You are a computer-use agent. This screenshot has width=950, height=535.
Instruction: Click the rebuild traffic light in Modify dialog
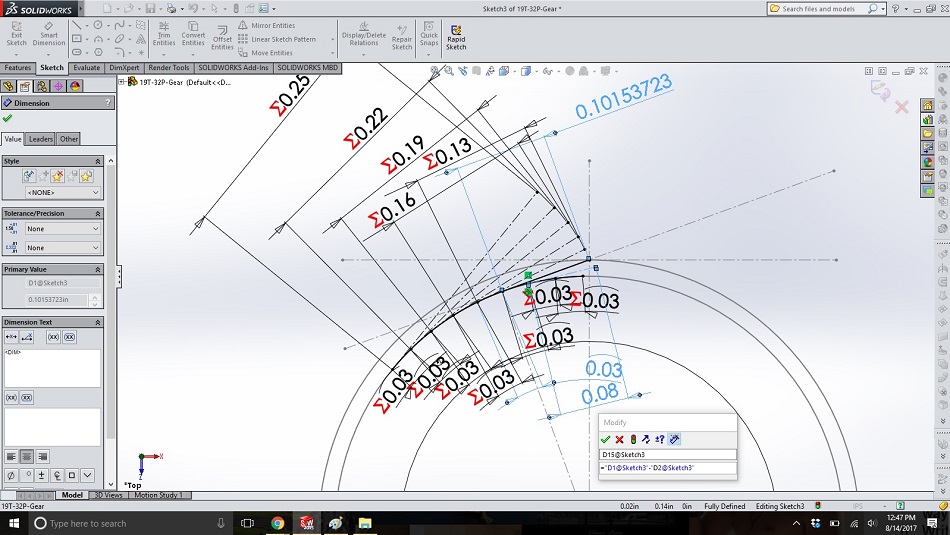(x=633, y=439)
